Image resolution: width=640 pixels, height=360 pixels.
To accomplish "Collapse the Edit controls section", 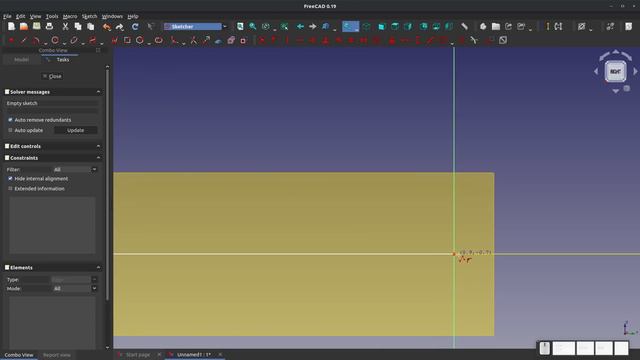I will [98, 146].
